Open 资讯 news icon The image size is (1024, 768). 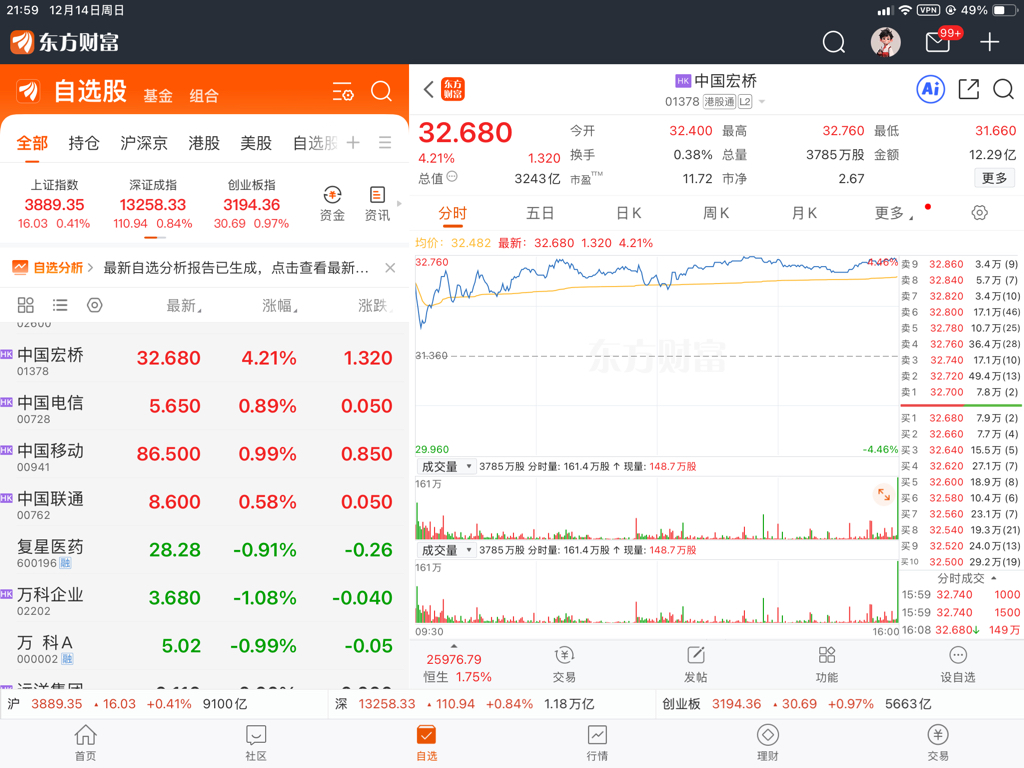coord(377,203)
